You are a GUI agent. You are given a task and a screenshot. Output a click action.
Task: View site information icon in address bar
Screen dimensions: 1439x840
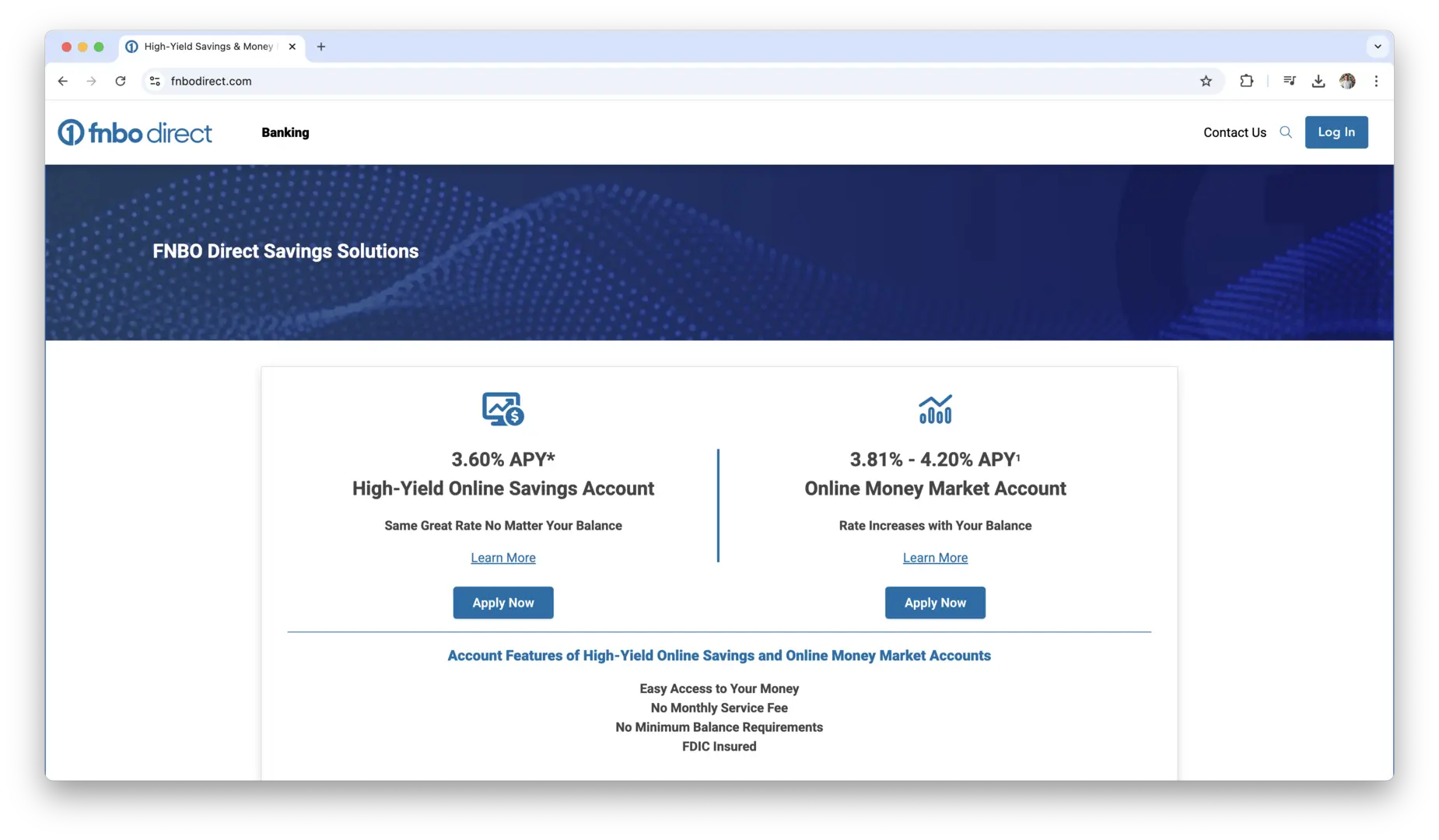point(155,81)
